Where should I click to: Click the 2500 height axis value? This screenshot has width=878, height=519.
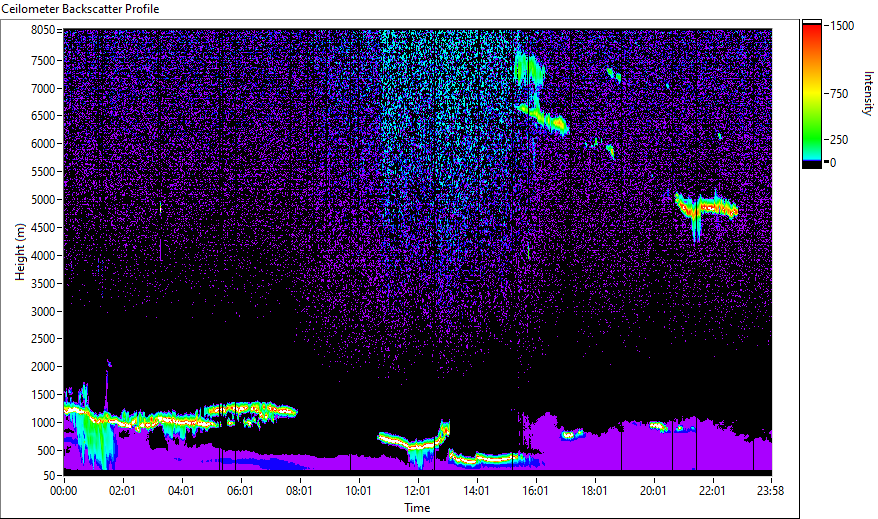coord(43,339)
